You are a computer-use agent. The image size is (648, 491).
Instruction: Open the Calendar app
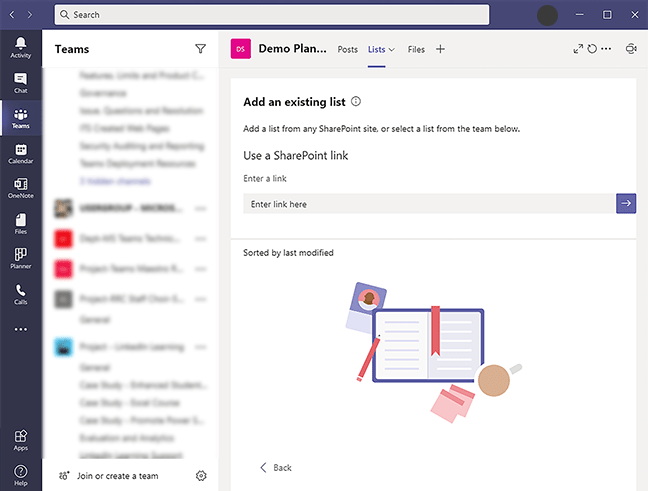[x=20, y=153]
